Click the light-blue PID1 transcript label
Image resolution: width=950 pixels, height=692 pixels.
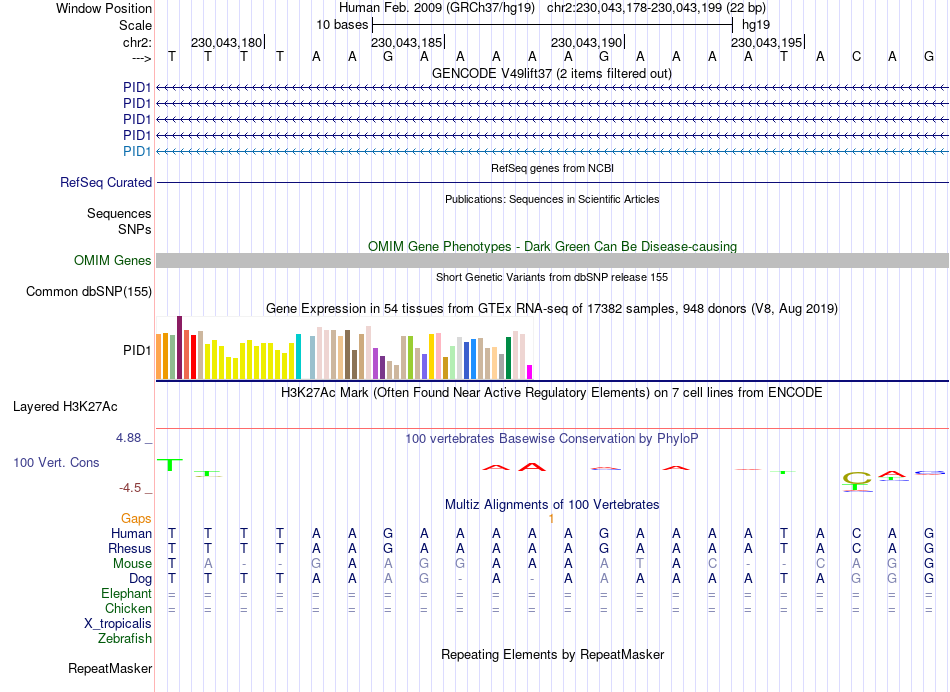(x=137, y=151)
